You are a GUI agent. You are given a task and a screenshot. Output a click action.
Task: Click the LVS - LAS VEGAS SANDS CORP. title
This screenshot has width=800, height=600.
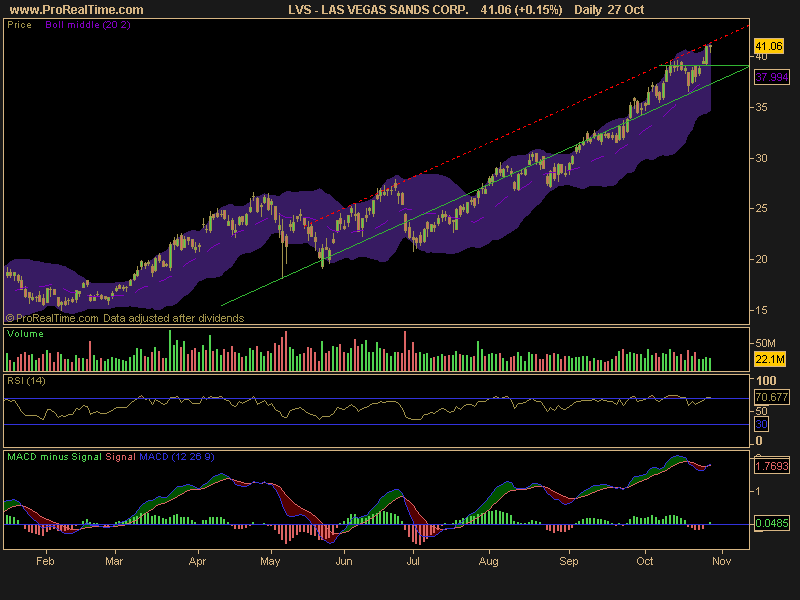pyautogui.click(x=376, y=9)
